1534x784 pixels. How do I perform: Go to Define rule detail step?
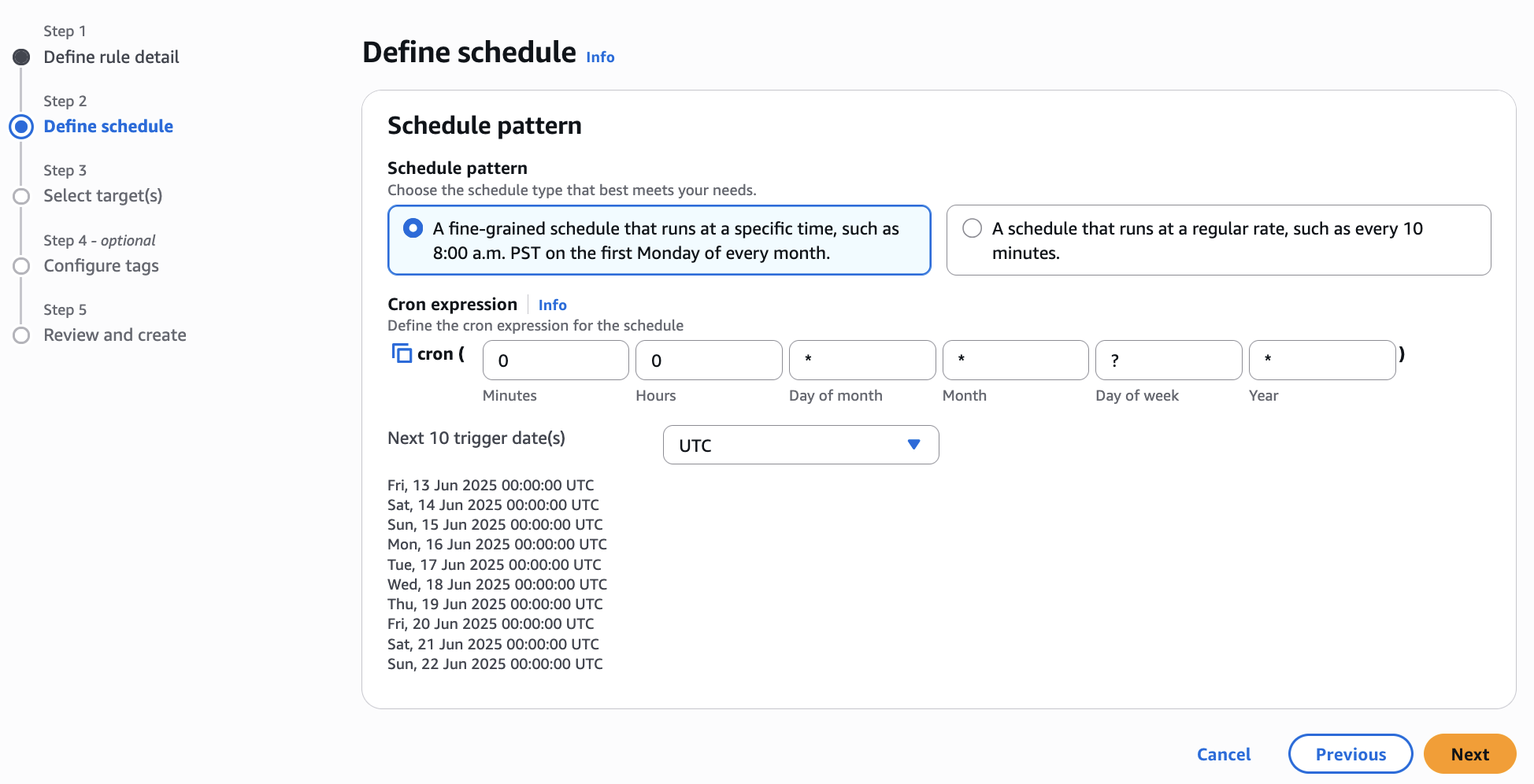pyautogui.click(x=111, y=57)
